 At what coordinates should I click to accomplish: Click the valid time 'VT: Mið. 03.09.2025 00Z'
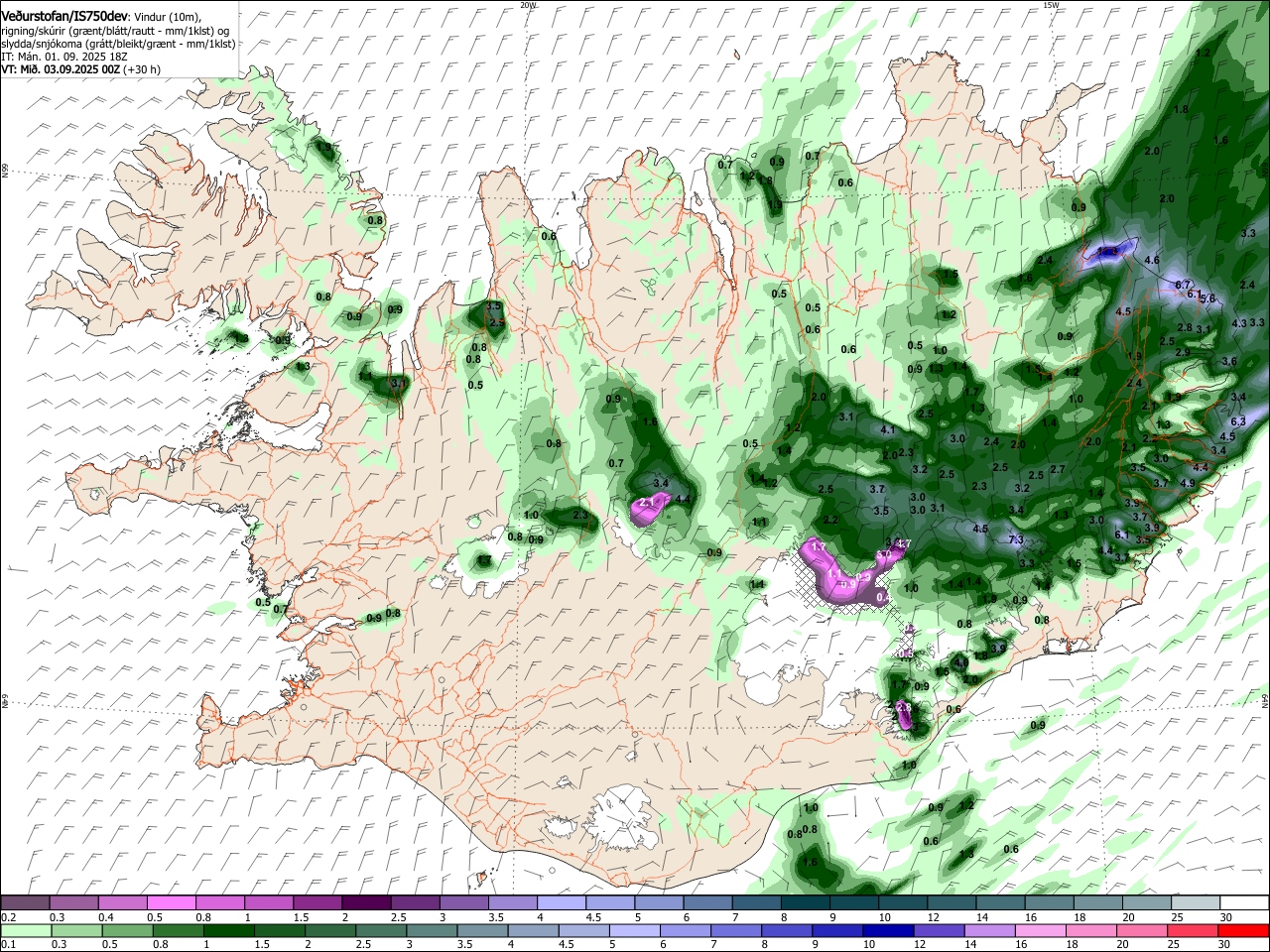click(x=61, y=69)
